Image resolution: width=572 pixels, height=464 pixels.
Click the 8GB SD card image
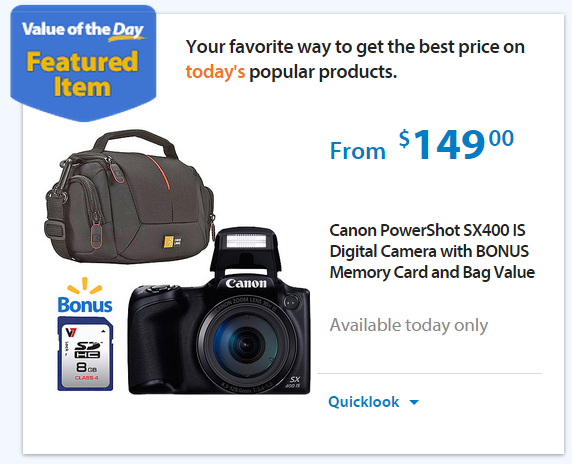(85, 353)
